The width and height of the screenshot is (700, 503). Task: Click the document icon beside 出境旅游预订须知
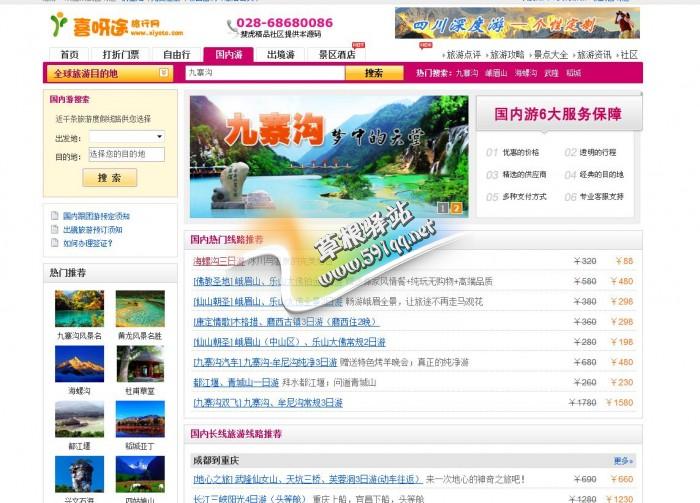click(x=54, y=229)
